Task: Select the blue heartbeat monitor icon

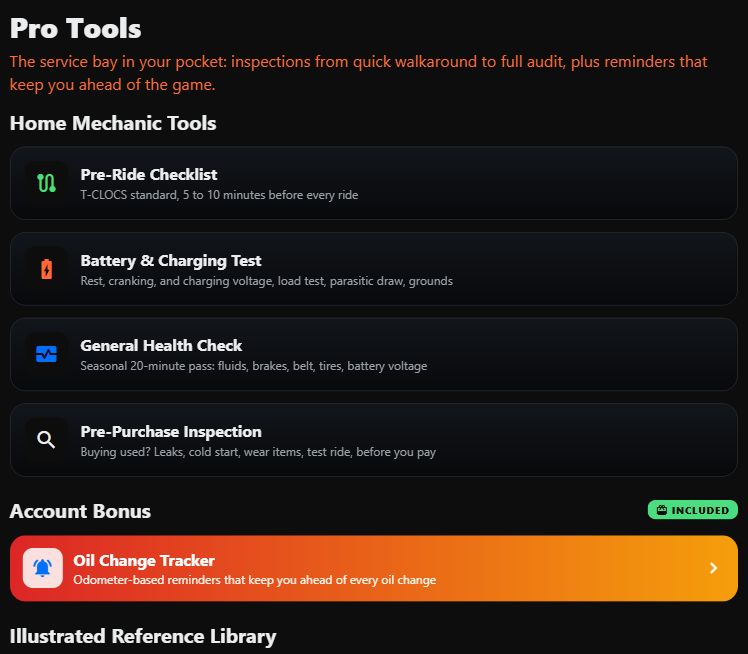Action: tap(46, 354)
